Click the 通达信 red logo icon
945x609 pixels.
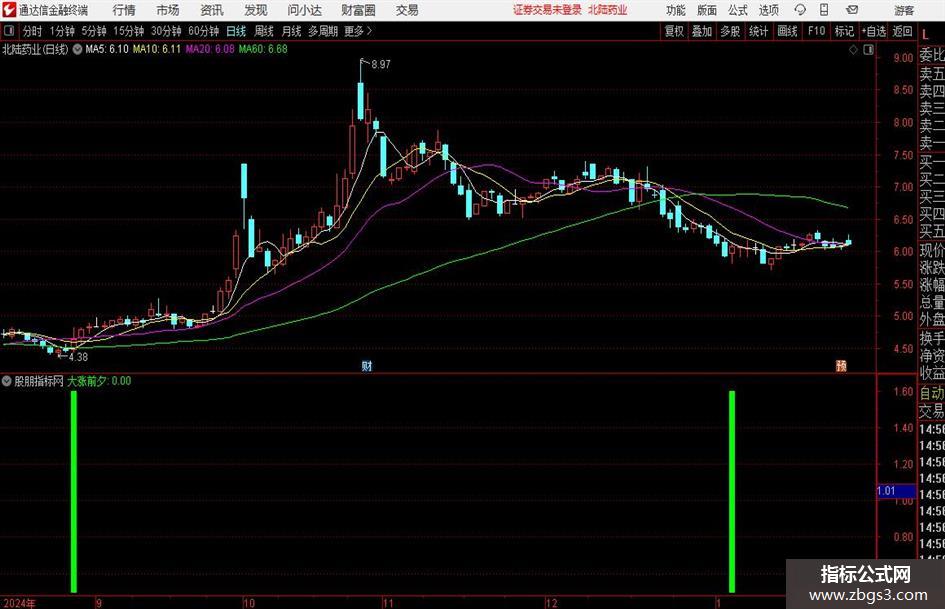click(x=8, y=10)
